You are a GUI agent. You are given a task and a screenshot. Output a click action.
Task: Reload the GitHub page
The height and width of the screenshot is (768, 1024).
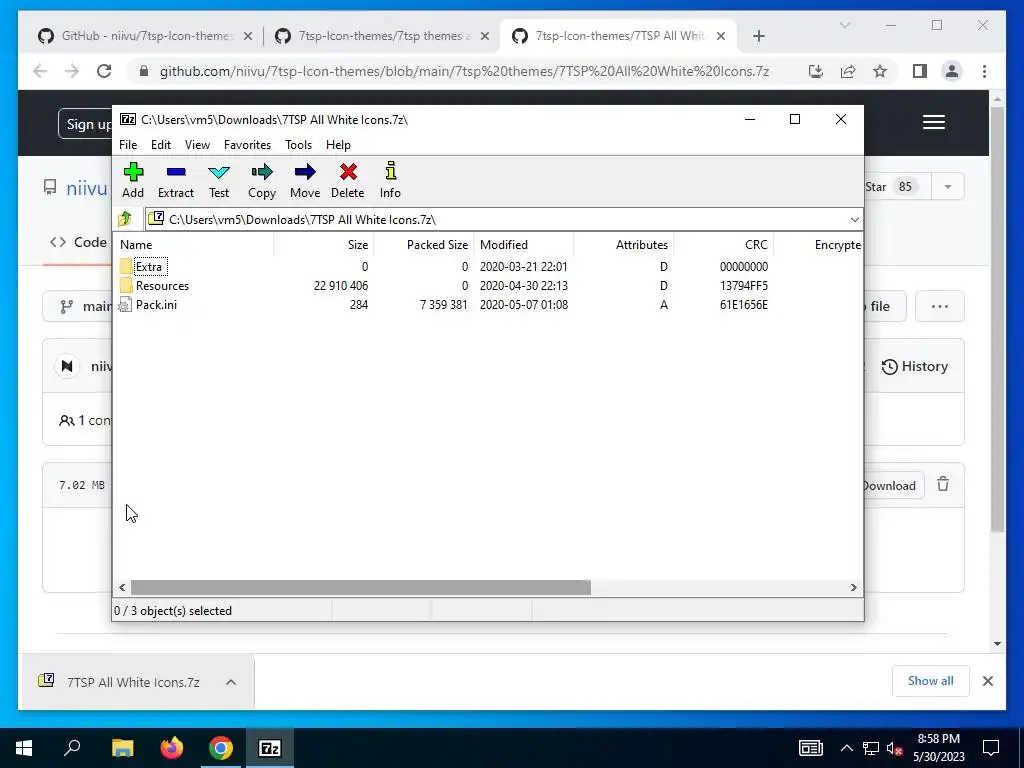(x=104, y=71)
